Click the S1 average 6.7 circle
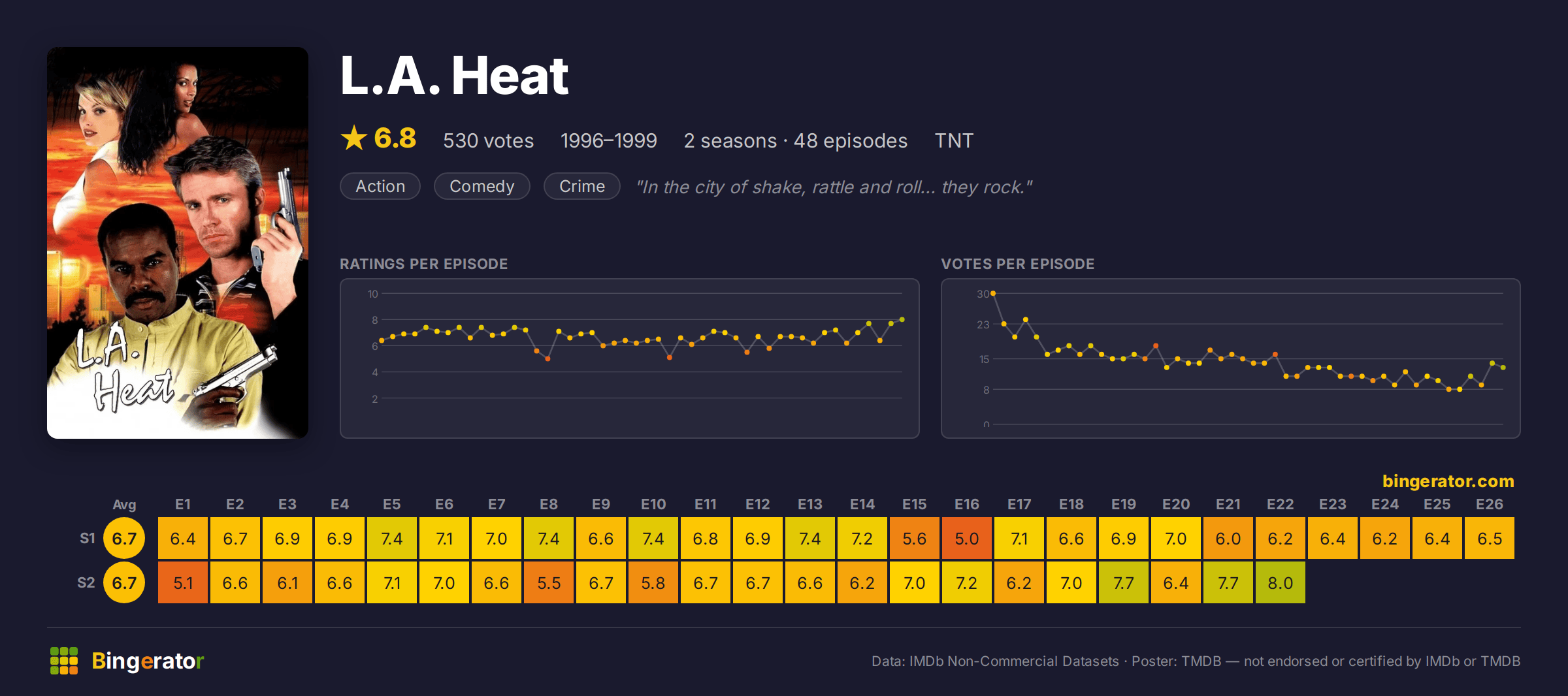This screenshot has height=696, width=1568. tap(124, 538)
